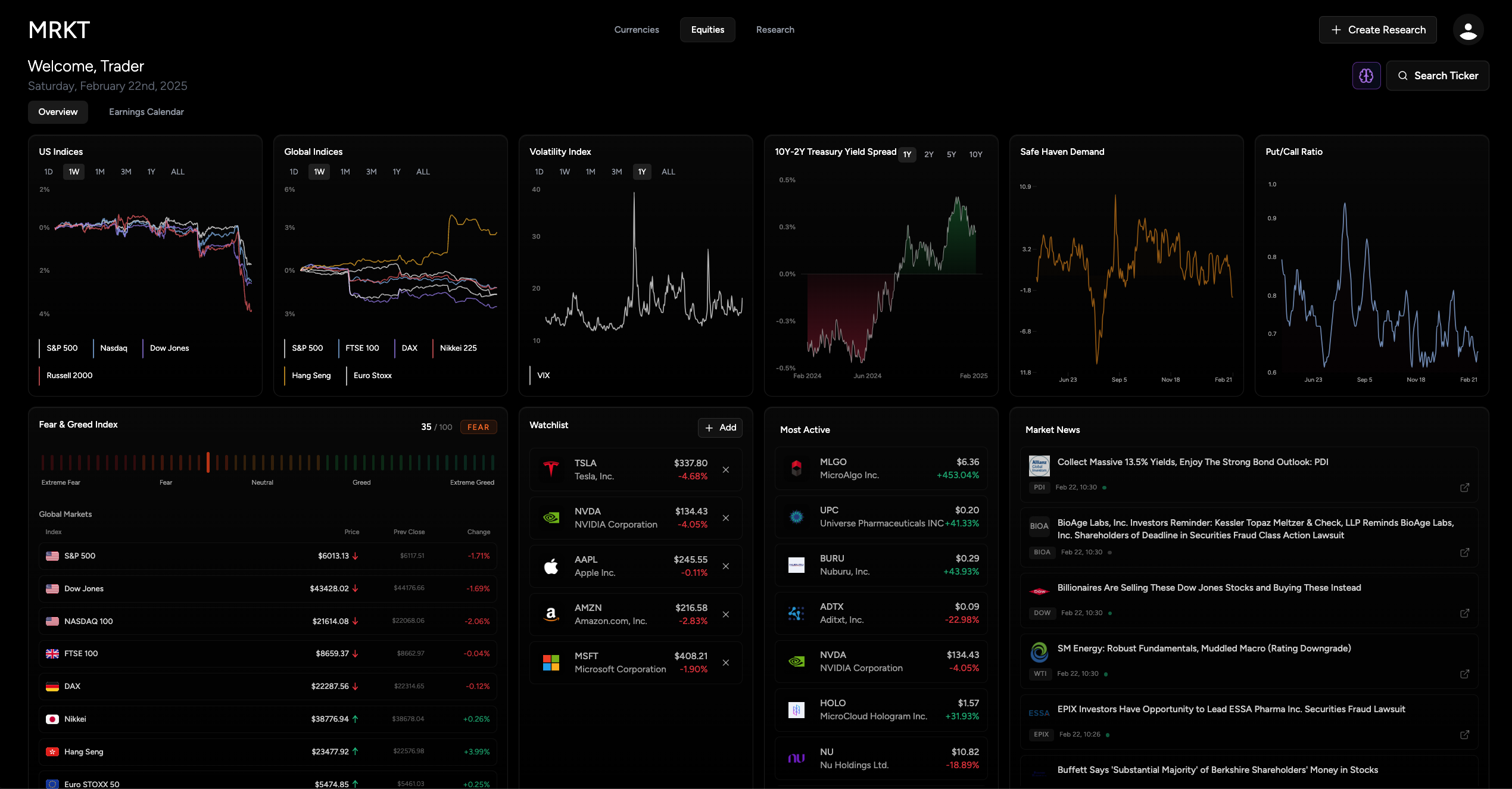
Task: Click the Microsoft logo in watchlist
Action: [x=551, y=663]
